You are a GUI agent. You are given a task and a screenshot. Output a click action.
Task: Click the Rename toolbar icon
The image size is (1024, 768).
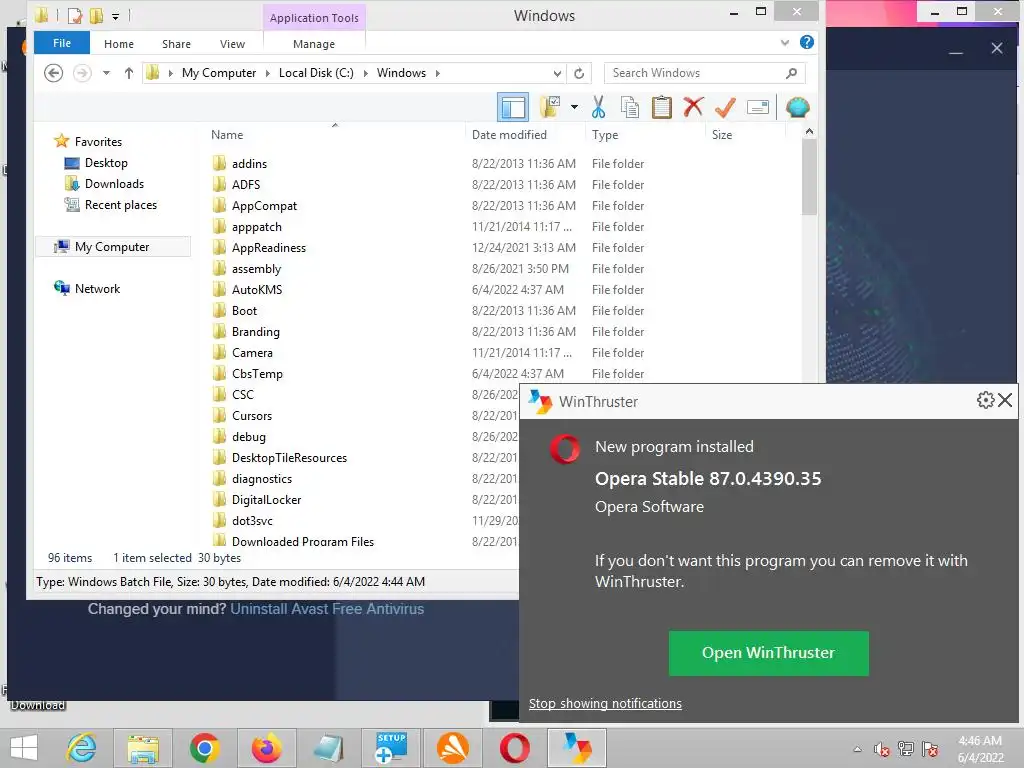pos(758,107)
